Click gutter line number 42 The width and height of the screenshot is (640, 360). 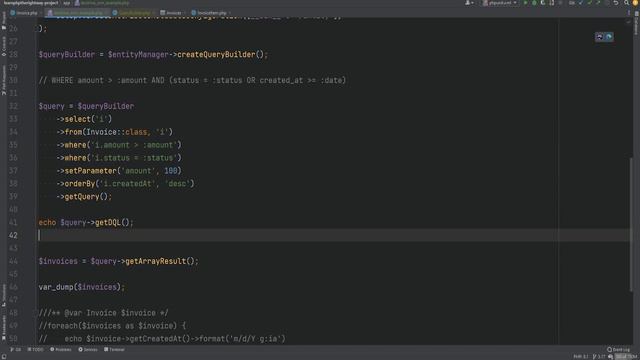pos(13,236)
